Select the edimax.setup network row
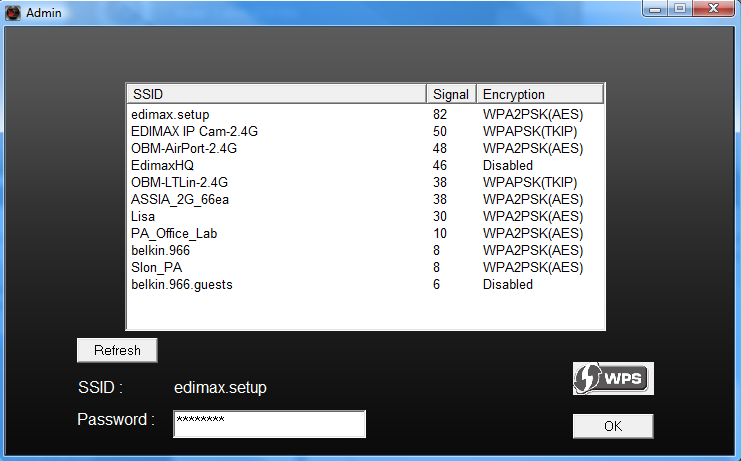Screen dimensions: 741x461 click(365, 114)
